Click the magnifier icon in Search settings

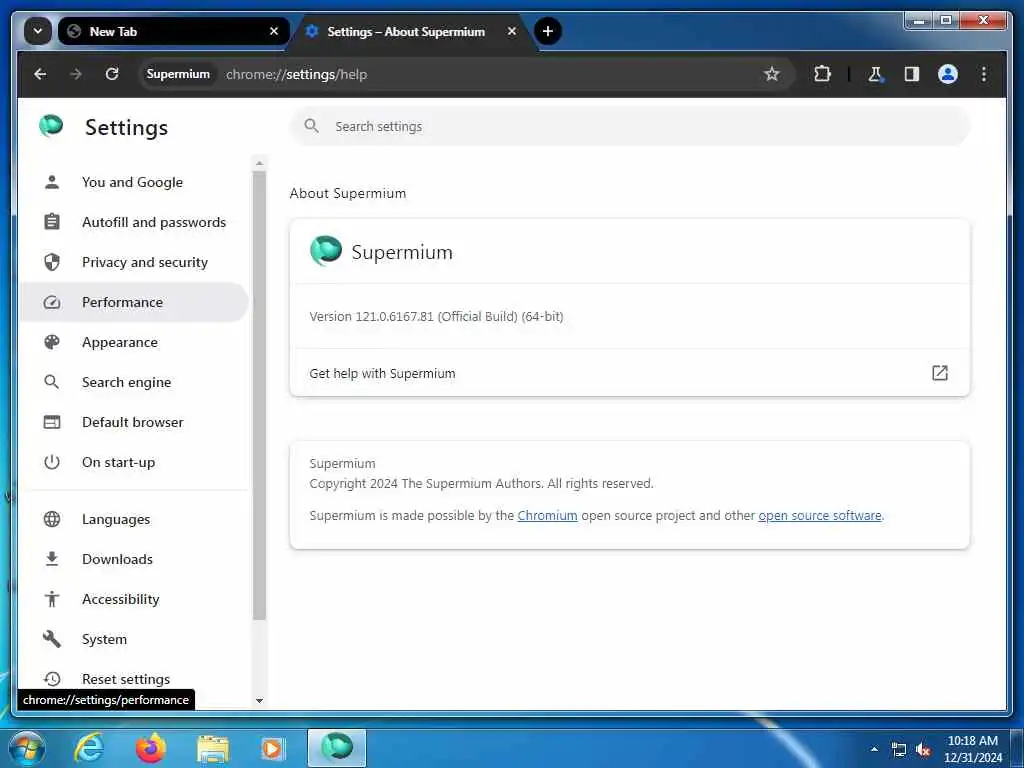(312, 125)
